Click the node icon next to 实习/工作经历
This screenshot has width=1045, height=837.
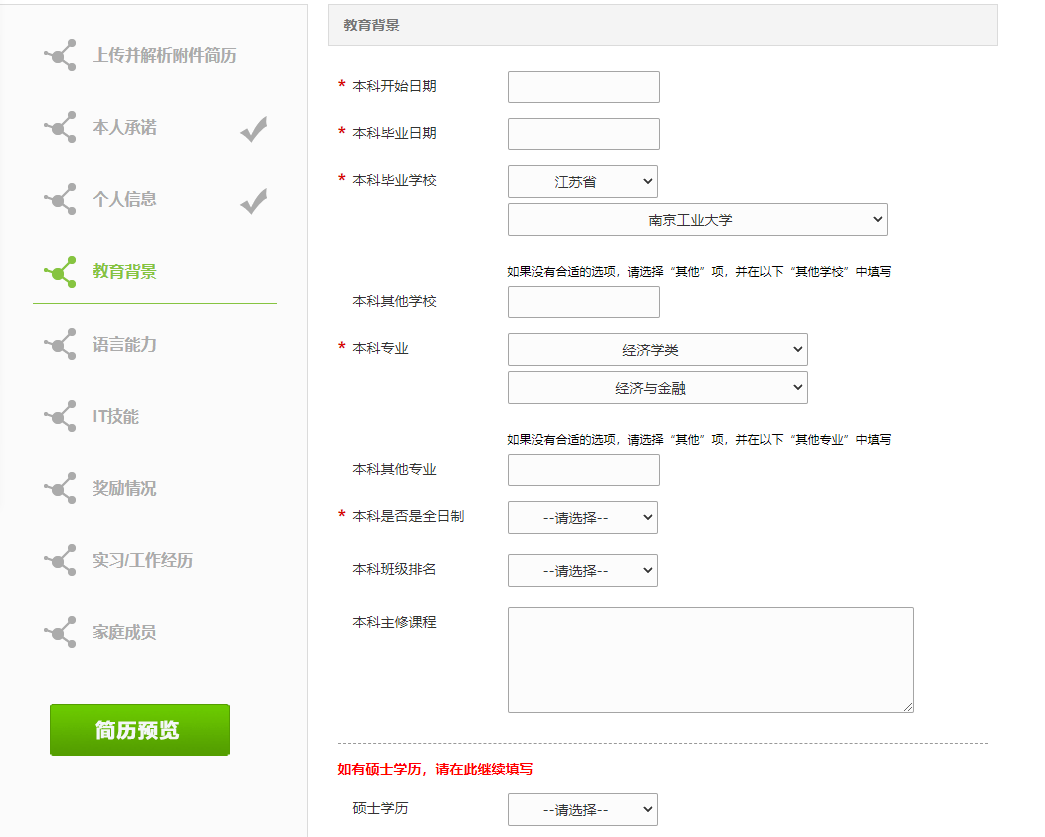61,560
